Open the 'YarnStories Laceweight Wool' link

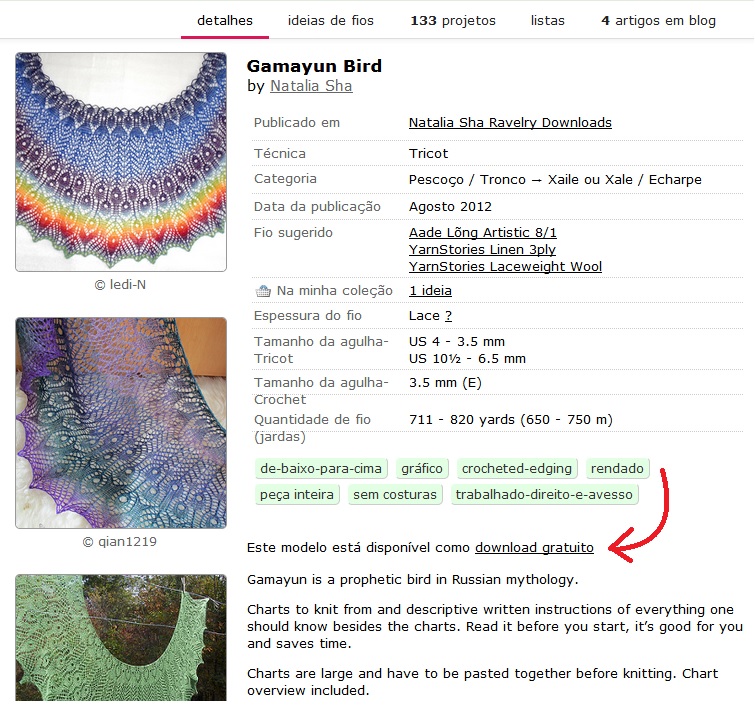pos(505,266)
